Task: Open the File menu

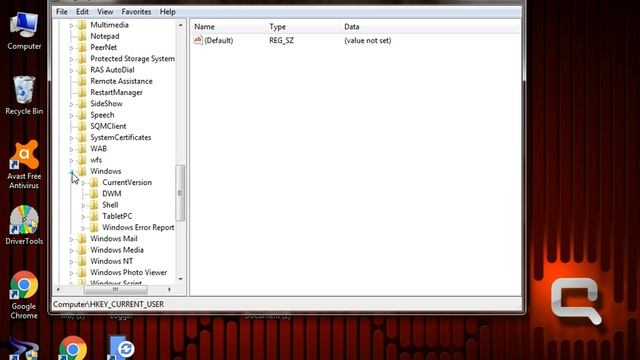Action: (x=62, y=12)
